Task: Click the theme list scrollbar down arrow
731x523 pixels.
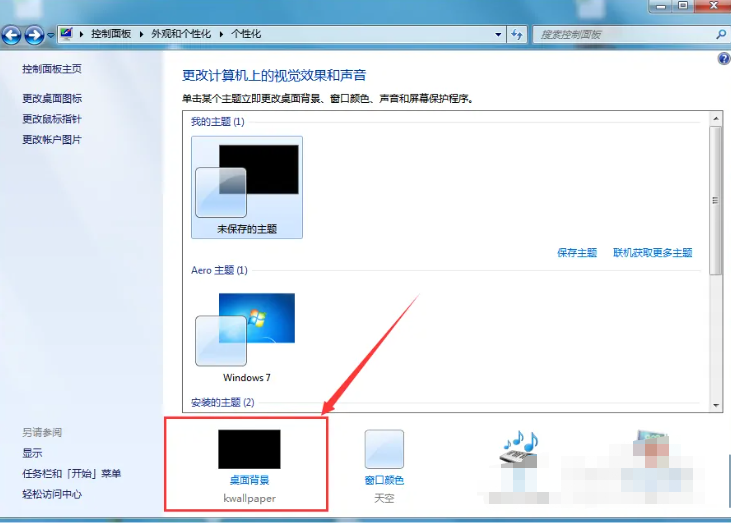Action: [715, 404]
